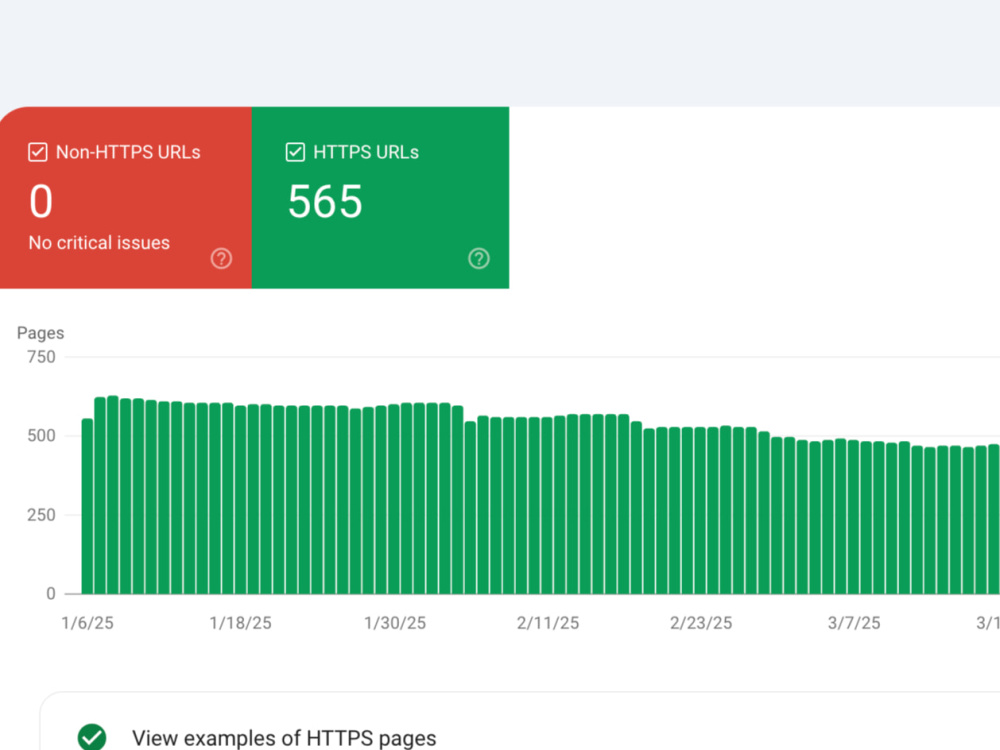Click green checkmark icon beside View examples
This screenshot has width=1000, height=750.
coord(92,737)
